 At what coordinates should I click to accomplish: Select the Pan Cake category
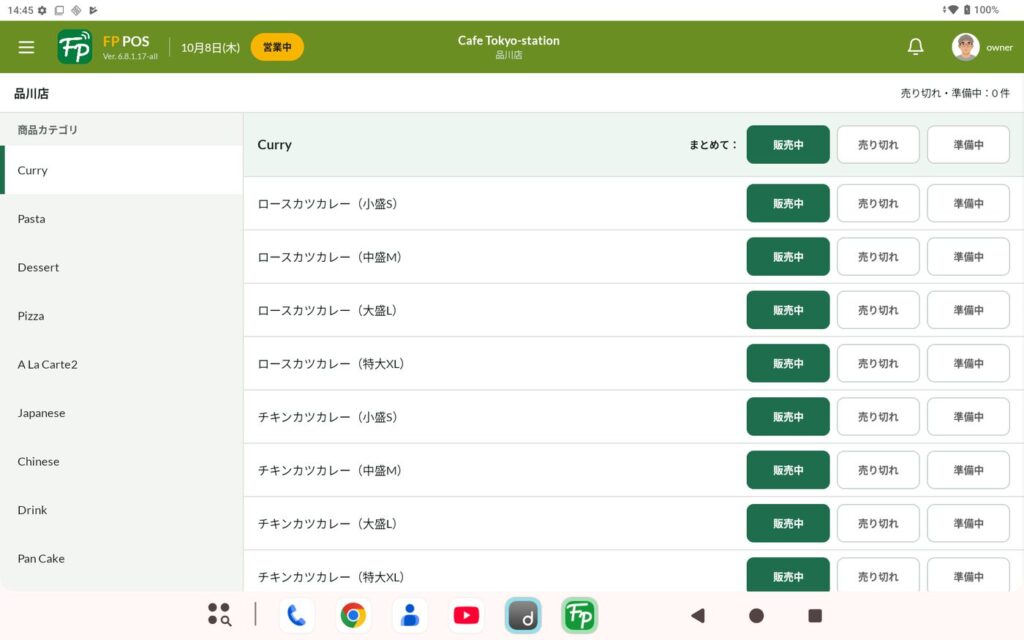(121, 558)
